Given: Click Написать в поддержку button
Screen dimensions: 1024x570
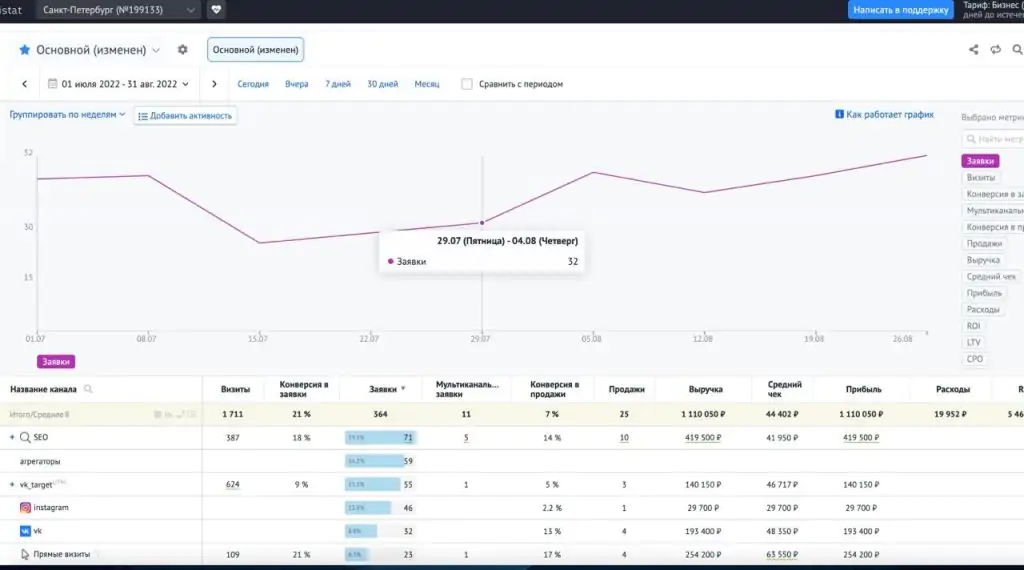Looking at the screenshot, I should 901,10.
